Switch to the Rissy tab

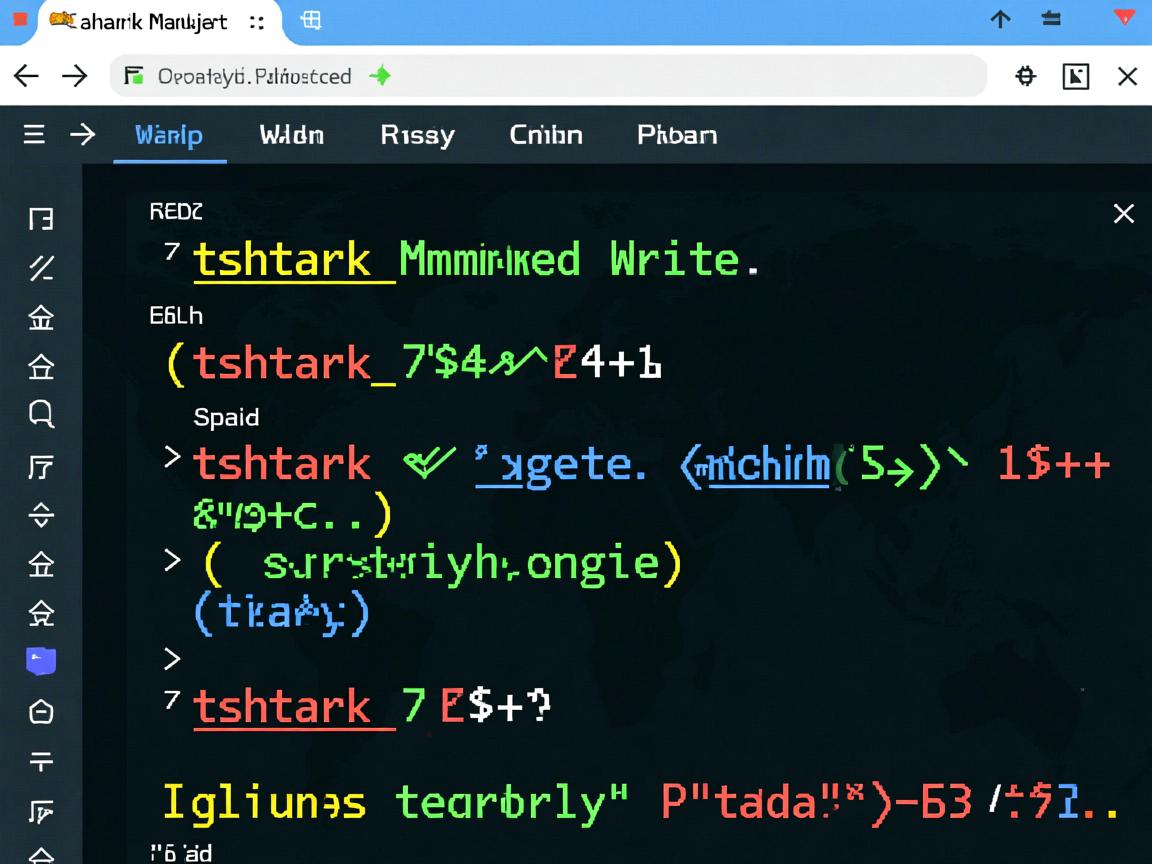click(x=417, y=135)
